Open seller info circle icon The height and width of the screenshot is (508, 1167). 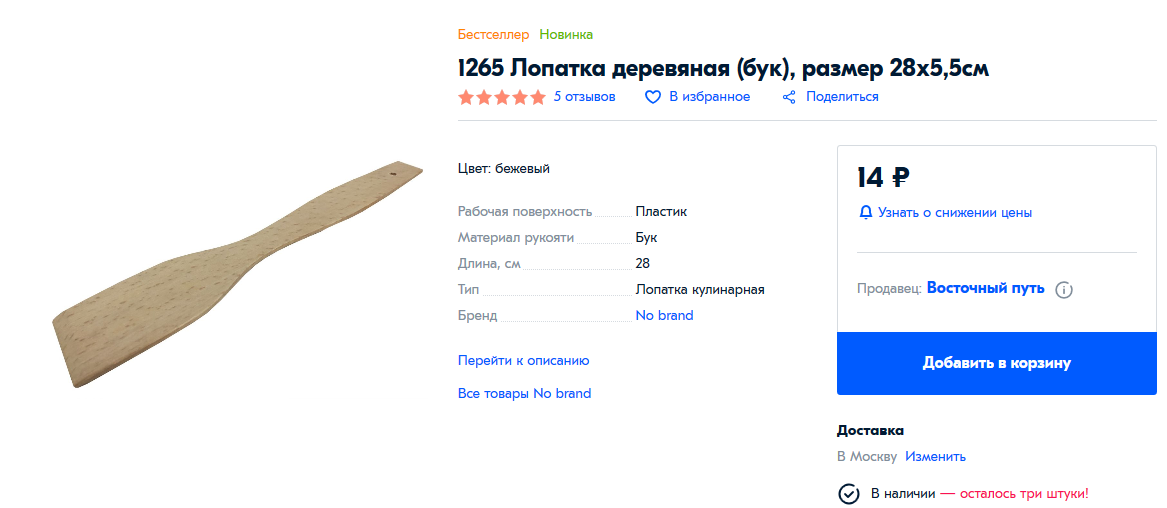coord(1064,290)
